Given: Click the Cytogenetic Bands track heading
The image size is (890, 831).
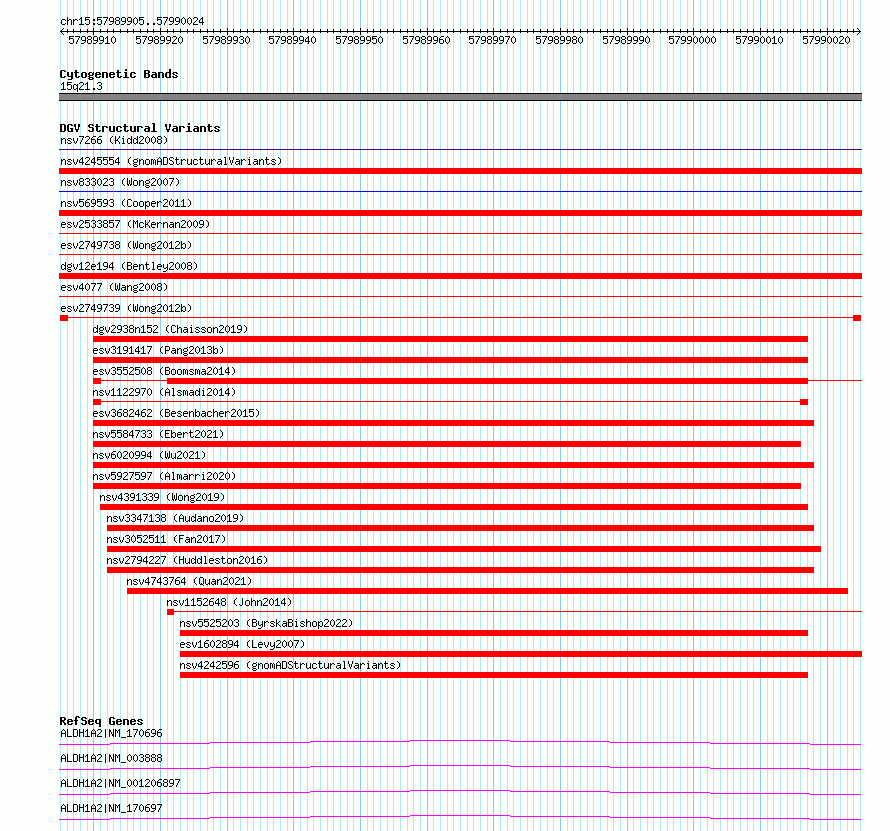Looking at the screenshot, I should pos(119,74).
